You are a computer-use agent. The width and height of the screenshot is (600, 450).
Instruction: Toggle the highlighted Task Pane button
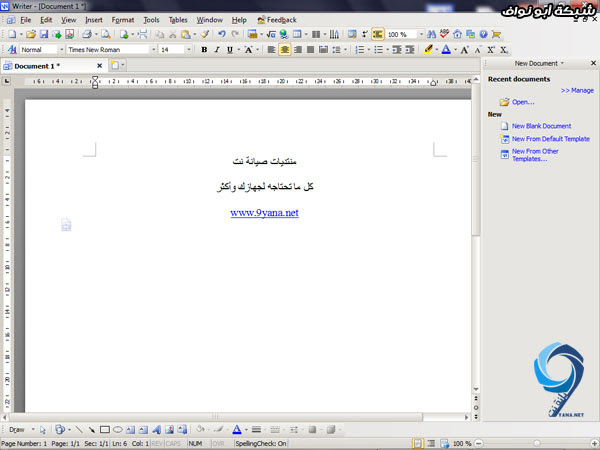[x=378, y=34]
